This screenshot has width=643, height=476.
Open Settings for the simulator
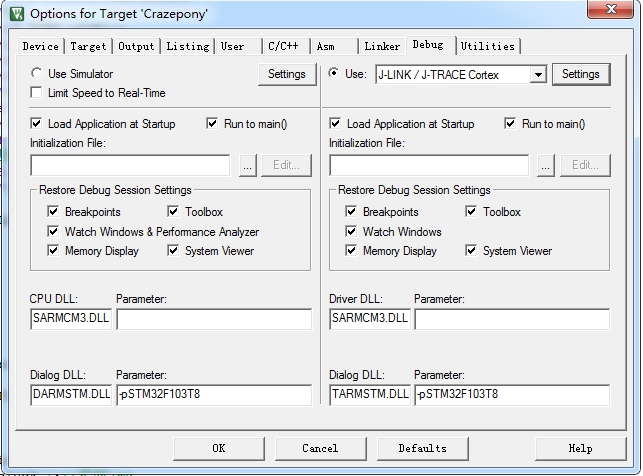click(x=287, y=74)
